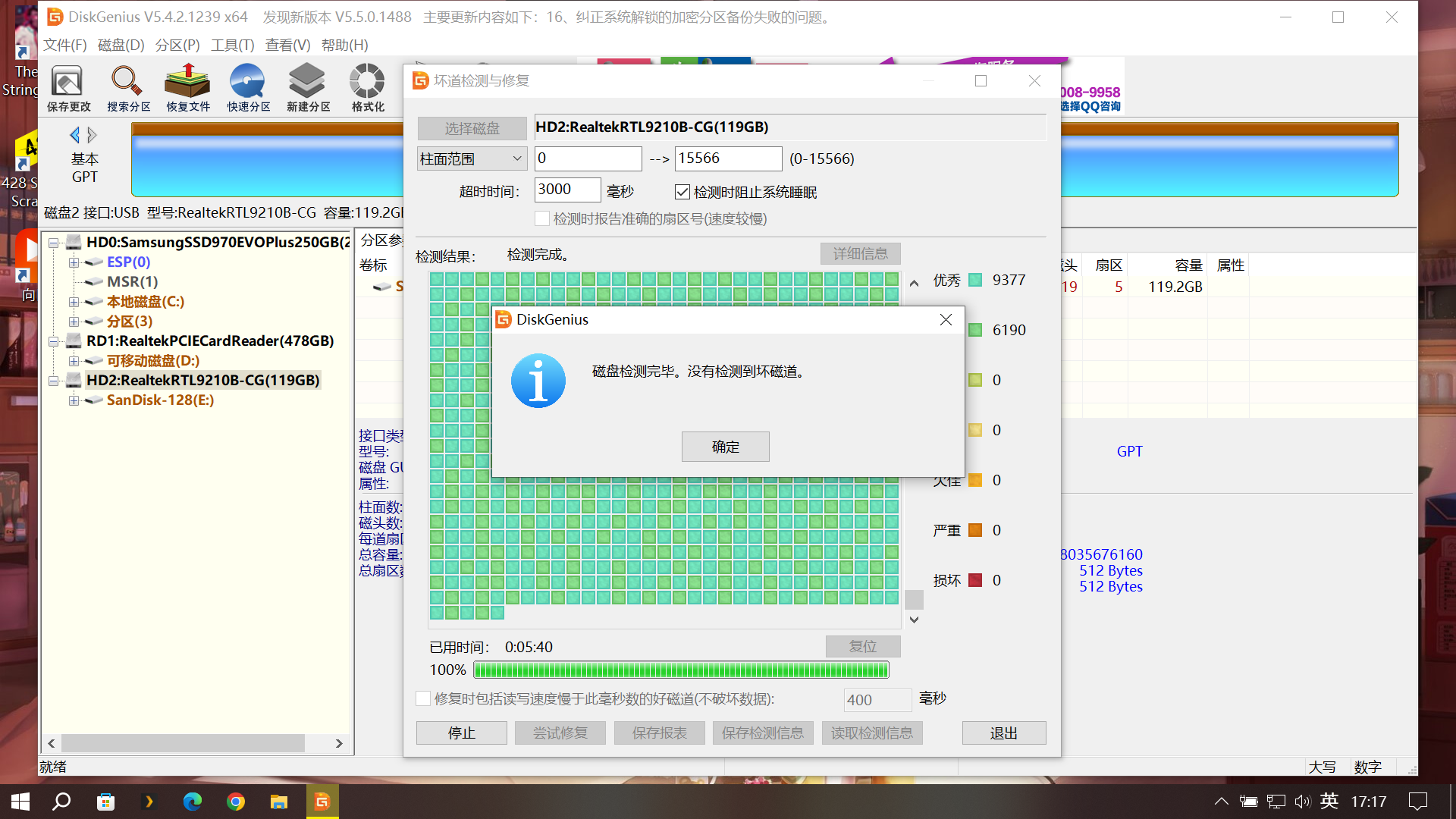This screenshot has height=819, width=1456.
Task: Click the timeout field showing 3000
Action: tap(568, 190)
